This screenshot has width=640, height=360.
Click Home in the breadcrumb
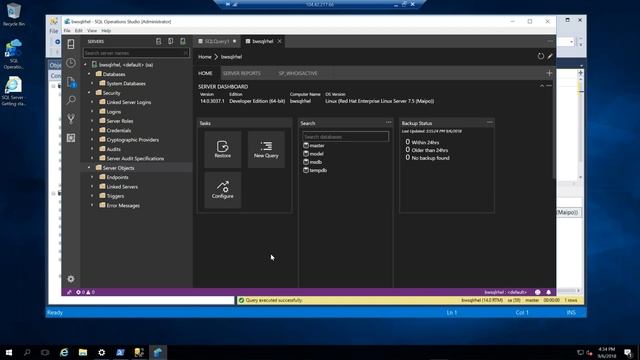pos(205,57)
